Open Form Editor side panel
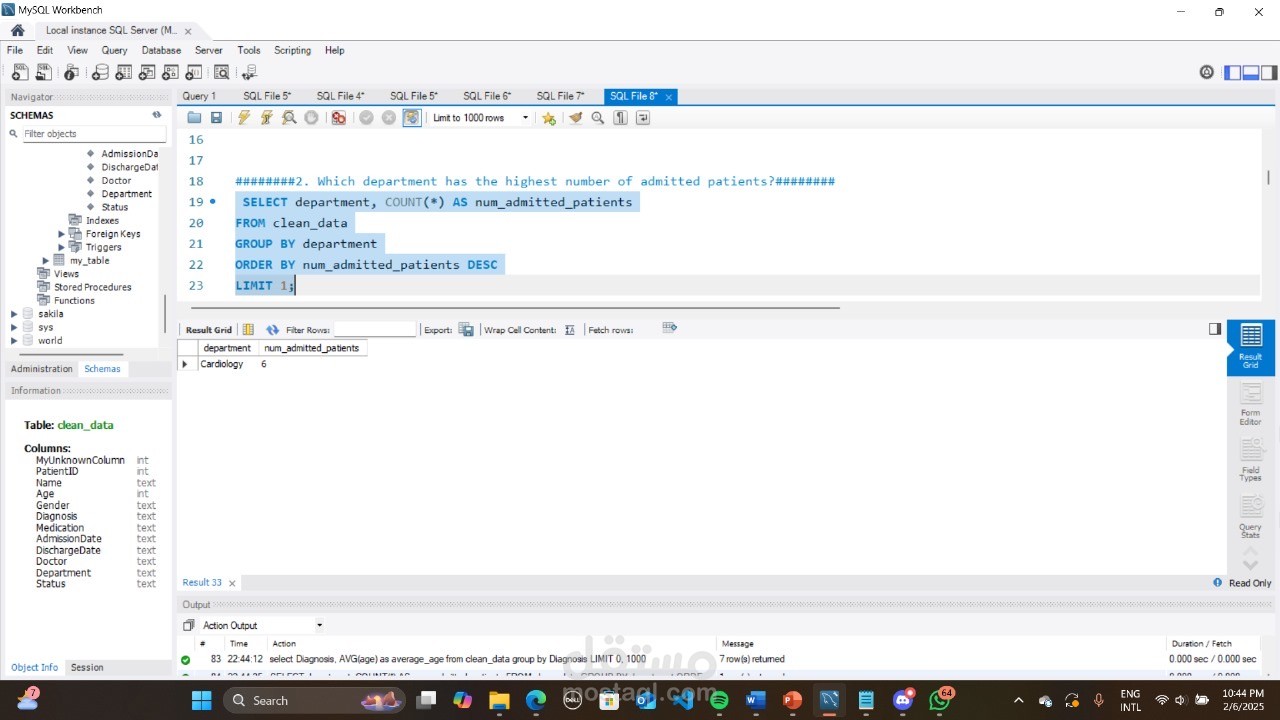The height and width of the screenshot is (720, 1280). pos(1251,404)
